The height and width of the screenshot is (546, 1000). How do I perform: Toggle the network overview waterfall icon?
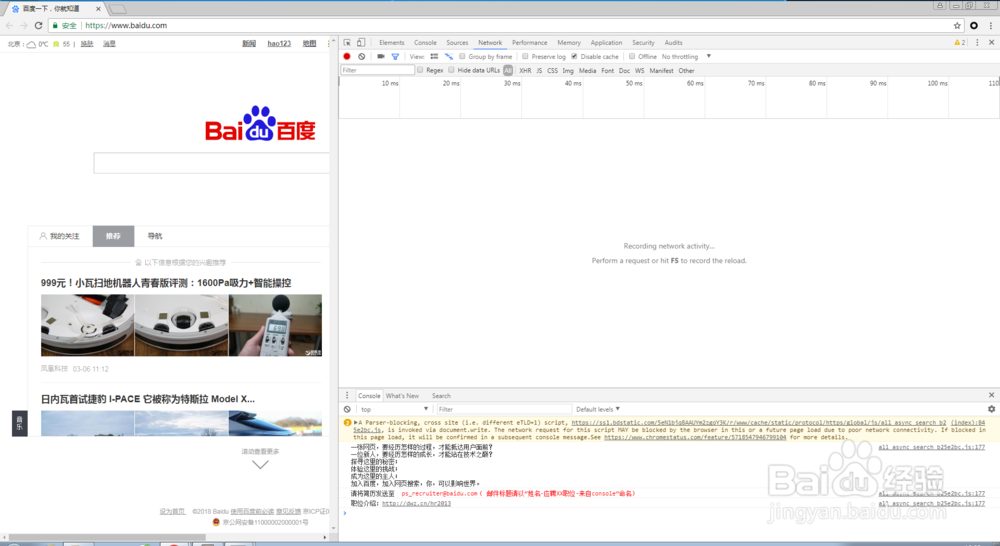pos(449,57)
